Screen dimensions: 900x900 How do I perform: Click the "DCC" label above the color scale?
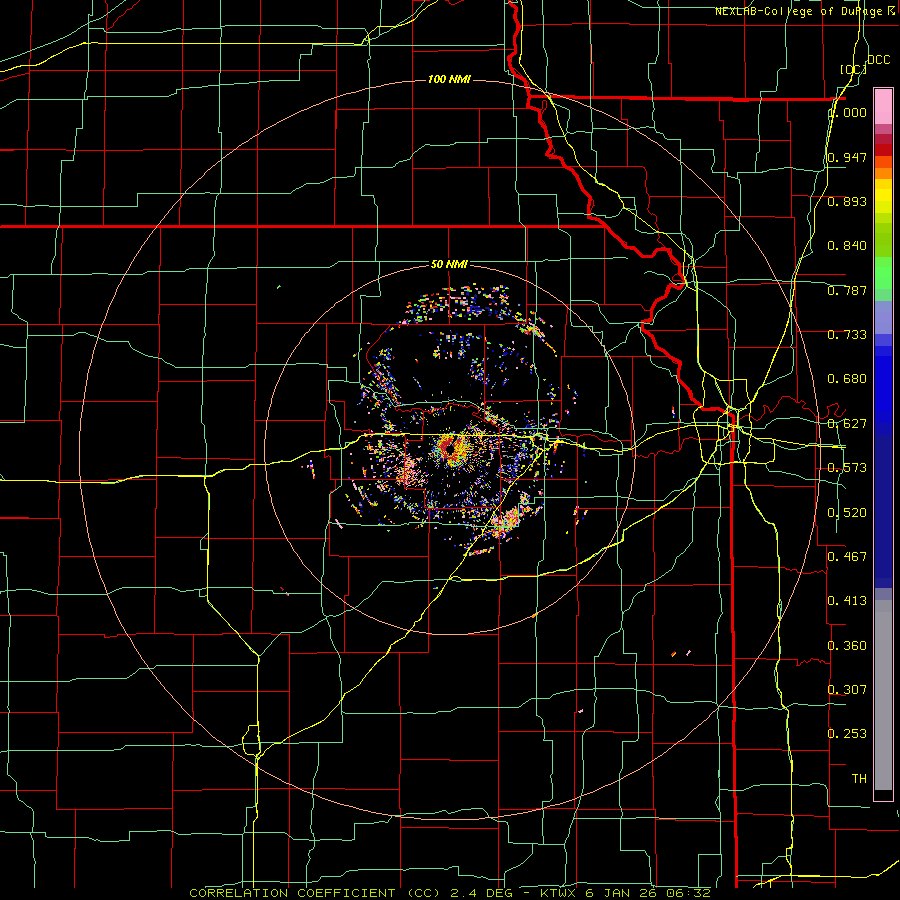878,60
